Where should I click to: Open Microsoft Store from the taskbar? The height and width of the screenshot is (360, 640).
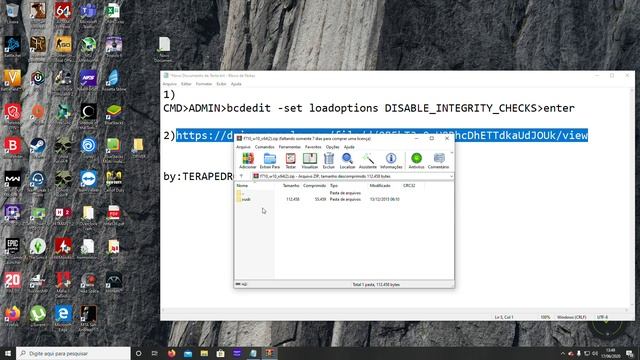click(x=220, y=353)
